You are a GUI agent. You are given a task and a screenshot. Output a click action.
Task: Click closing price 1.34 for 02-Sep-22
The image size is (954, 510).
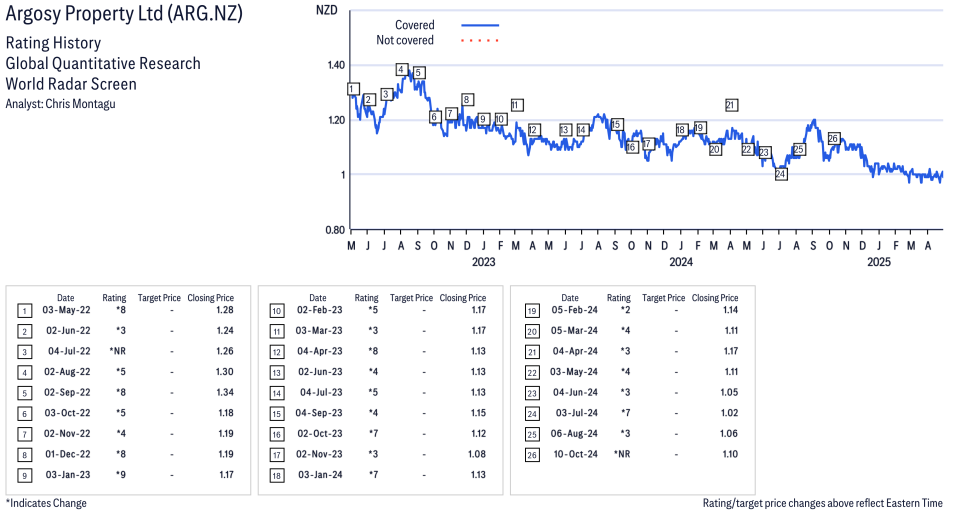[x=225, y=393]
